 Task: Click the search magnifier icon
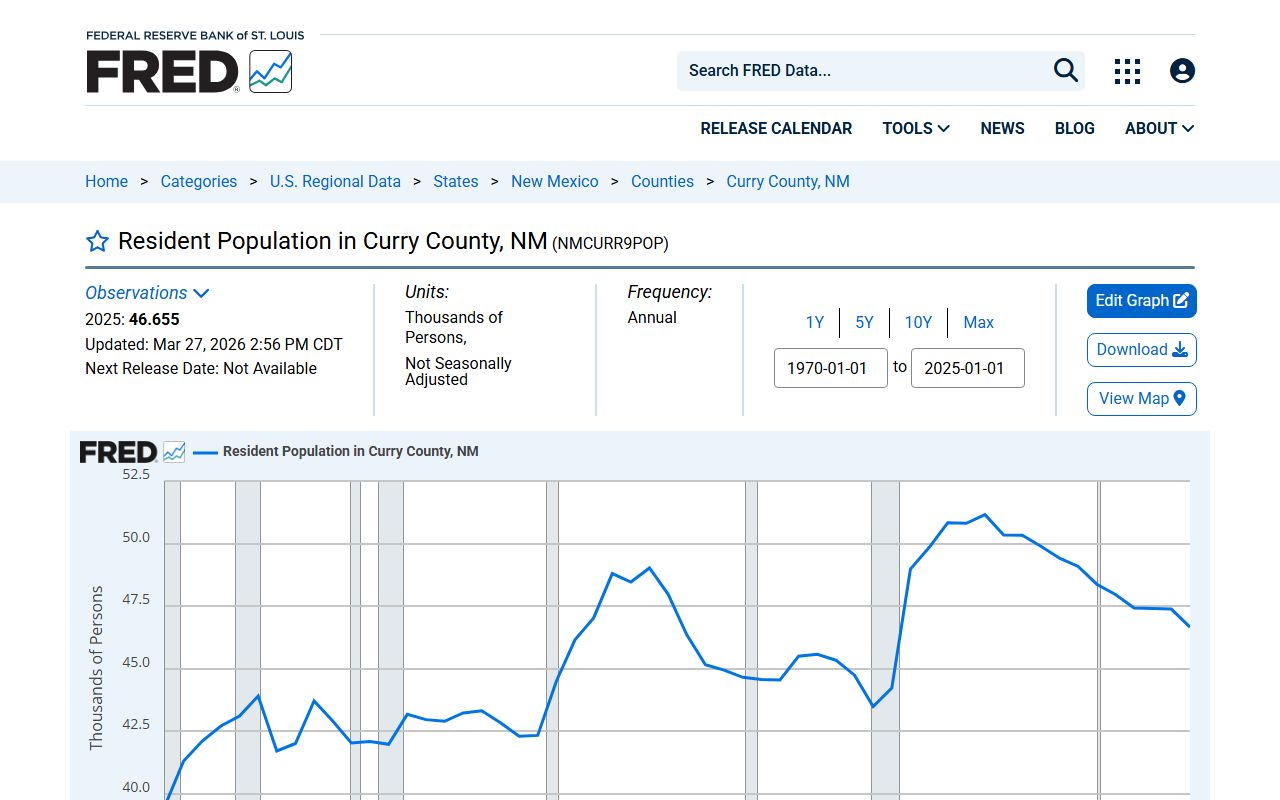click(x=1066, y=70)
